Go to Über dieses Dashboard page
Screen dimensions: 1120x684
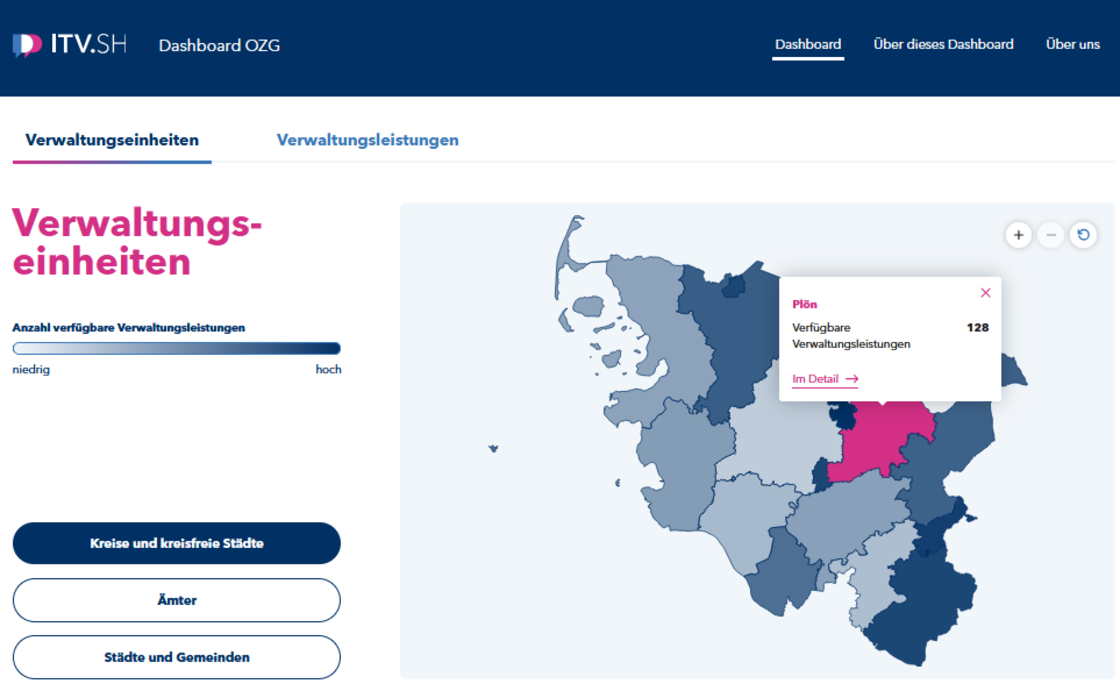[x=943, y=44]
